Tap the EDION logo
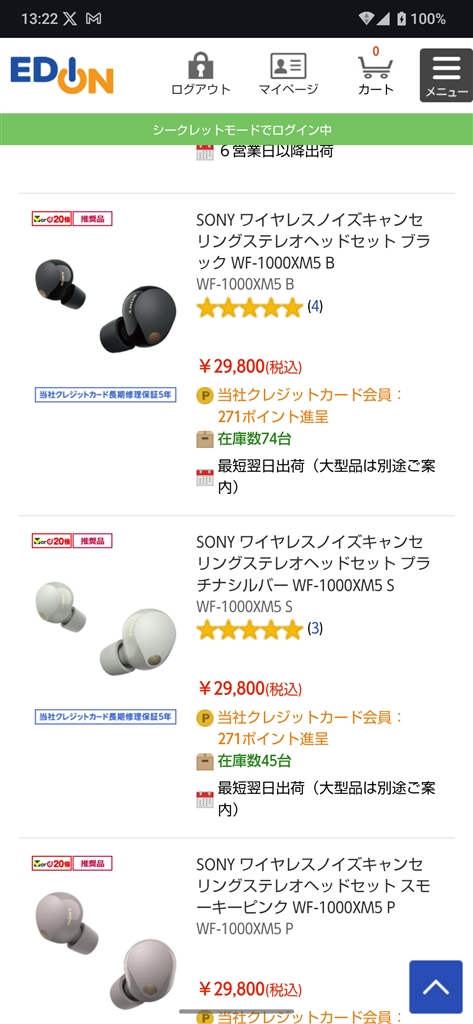The width and height of the screenshot is (473, 1024). (x=62, y=75)
